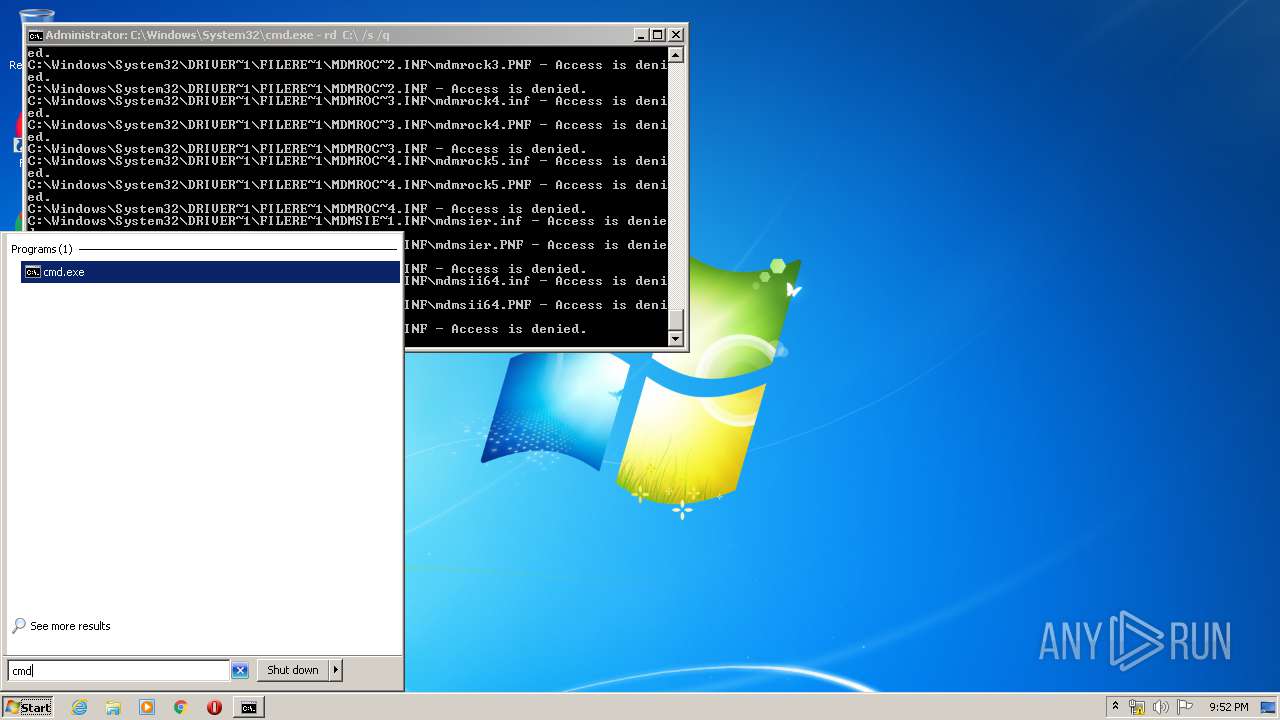Open Windows Media Player taskbar icon
The height and width of the screenshot is (720, 1280).
point(147,707)
